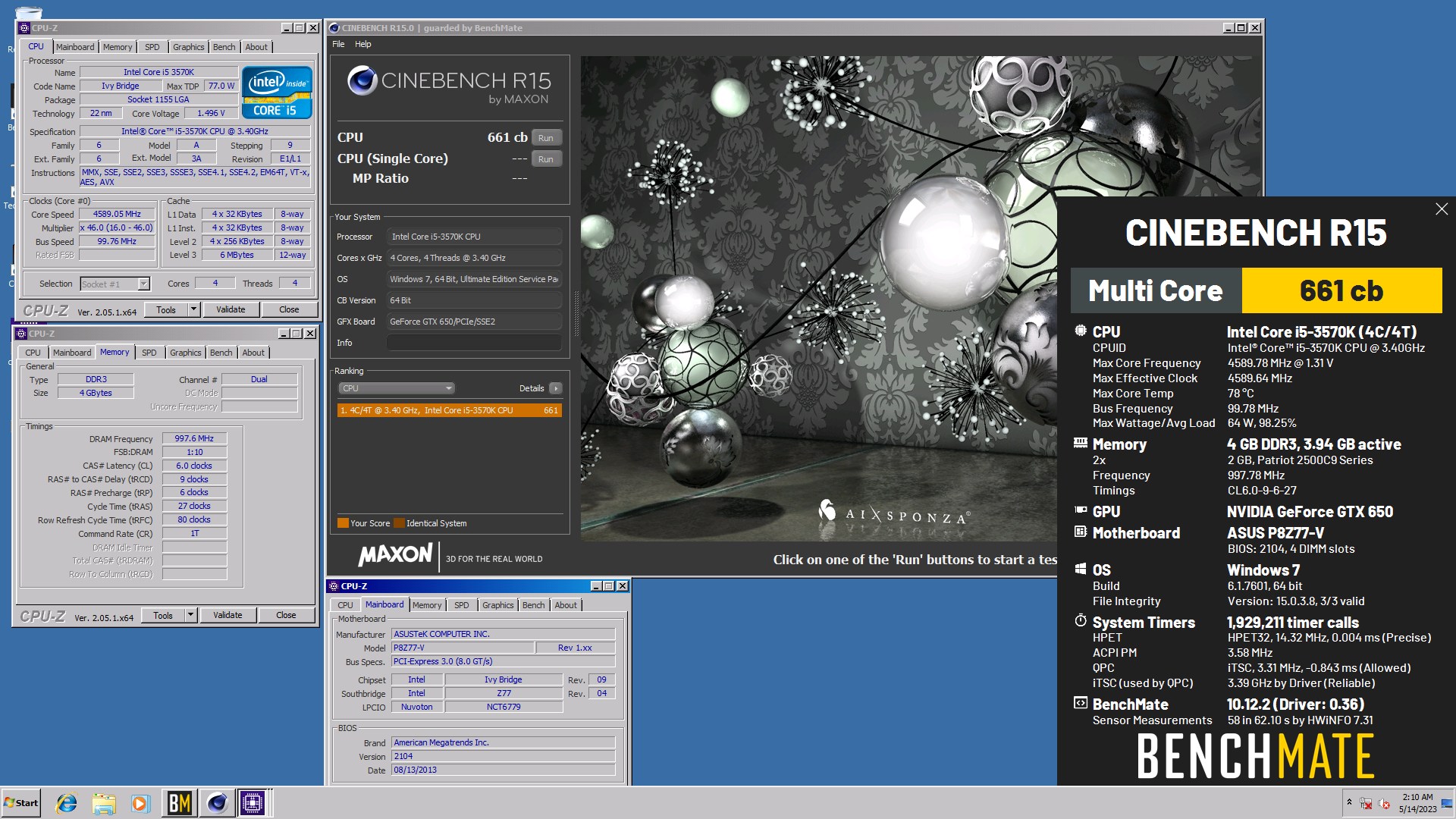Open the Cinebench File menu

pyautogui.click(x=338, y=44)
